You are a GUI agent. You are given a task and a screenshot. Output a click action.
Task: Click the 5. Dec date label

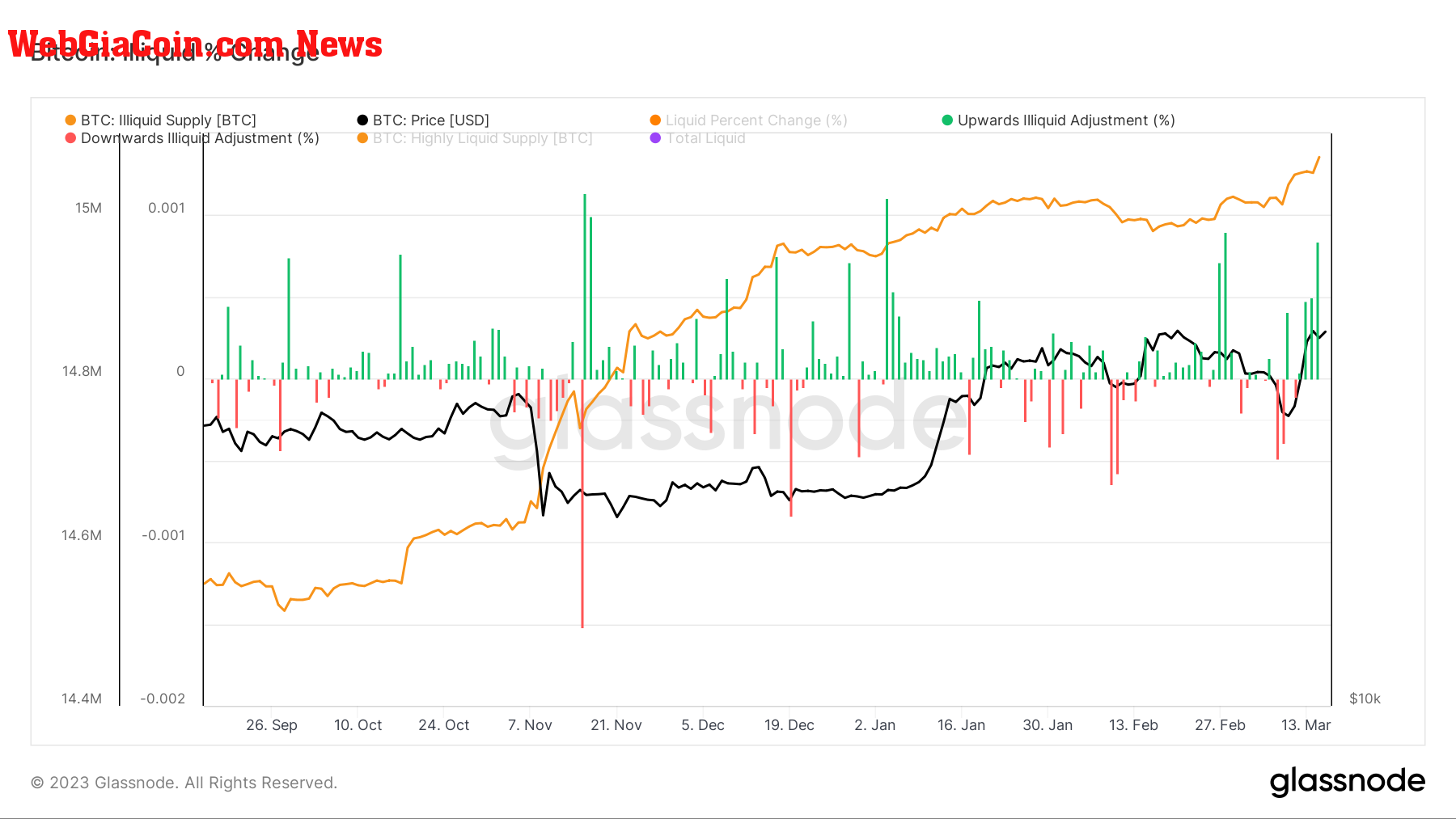(703, 725)
